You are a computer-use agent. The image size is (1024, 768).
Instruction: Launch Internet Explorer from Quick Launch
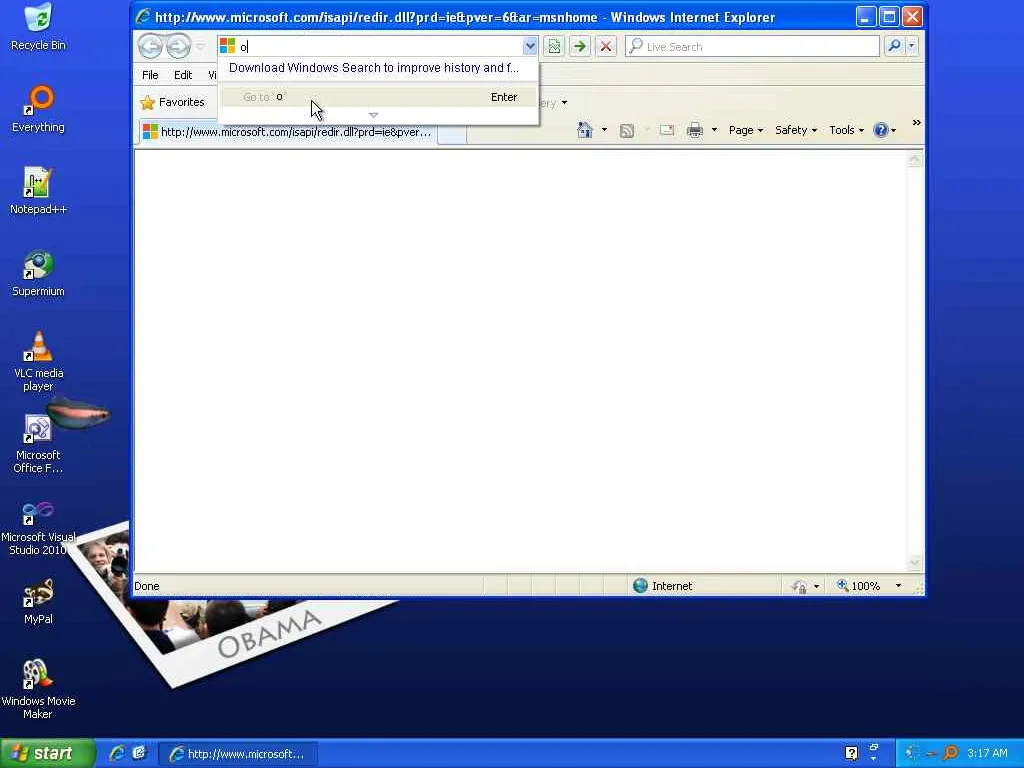tap(117, 753)
